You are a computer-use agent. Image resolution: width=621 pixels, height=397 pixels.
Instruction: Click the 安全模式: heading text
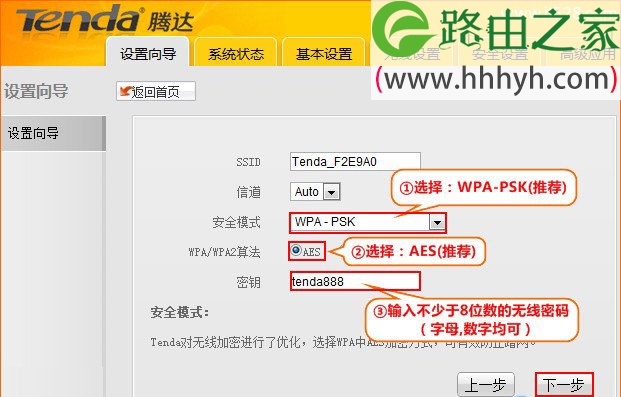[x=180, y=312]
